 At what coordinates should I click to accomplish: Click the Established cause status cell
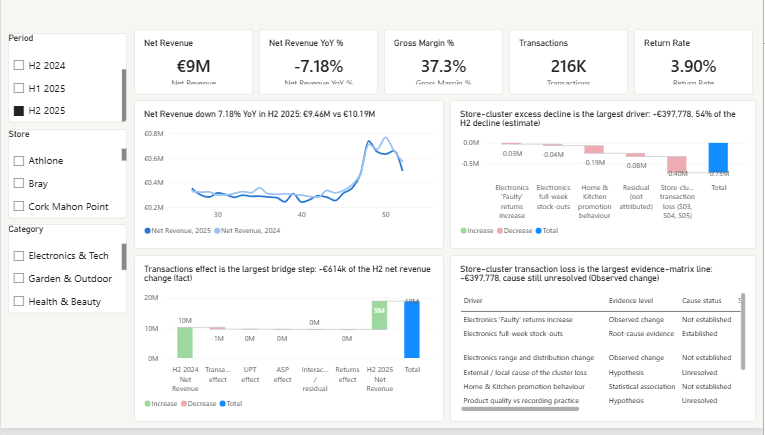coord(699,334)
